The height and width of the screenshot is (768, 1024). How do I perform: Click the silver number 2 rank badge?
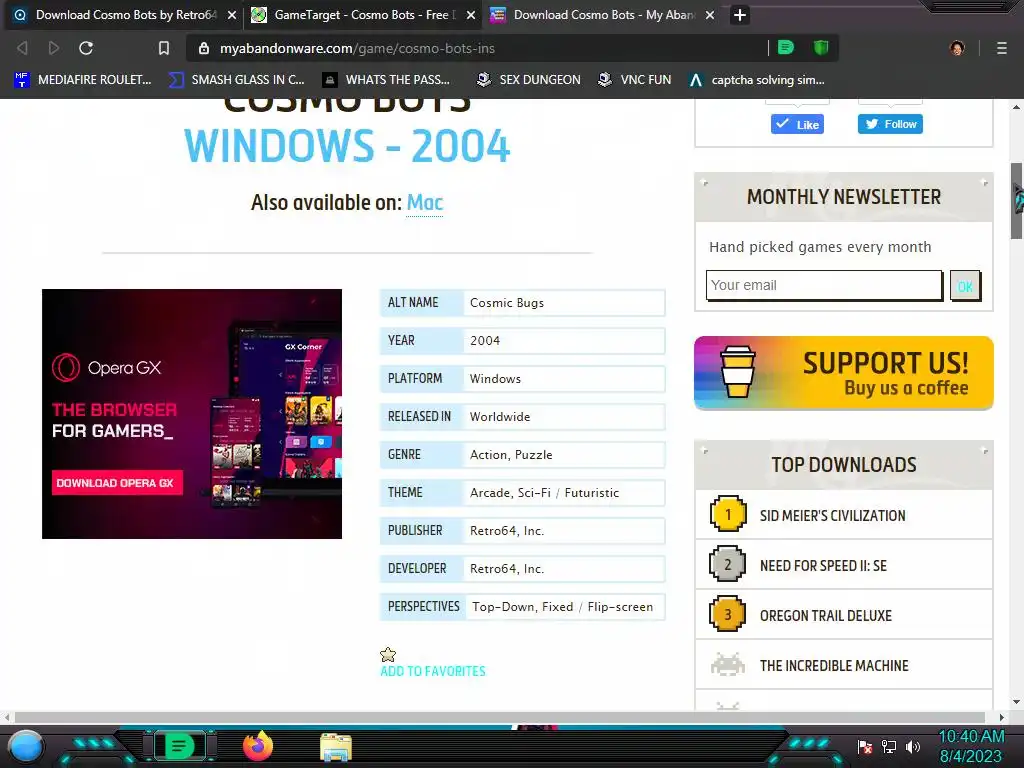[x=728, y=564]
